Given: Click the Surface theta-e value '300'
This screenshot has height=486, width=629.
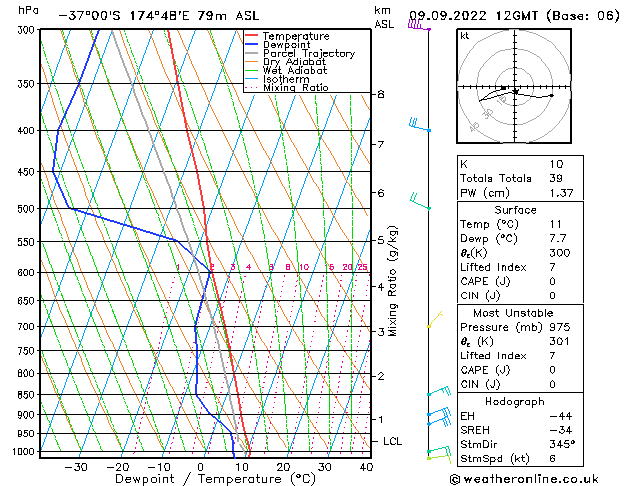Looking at the screenshot, I should (560, 253).
